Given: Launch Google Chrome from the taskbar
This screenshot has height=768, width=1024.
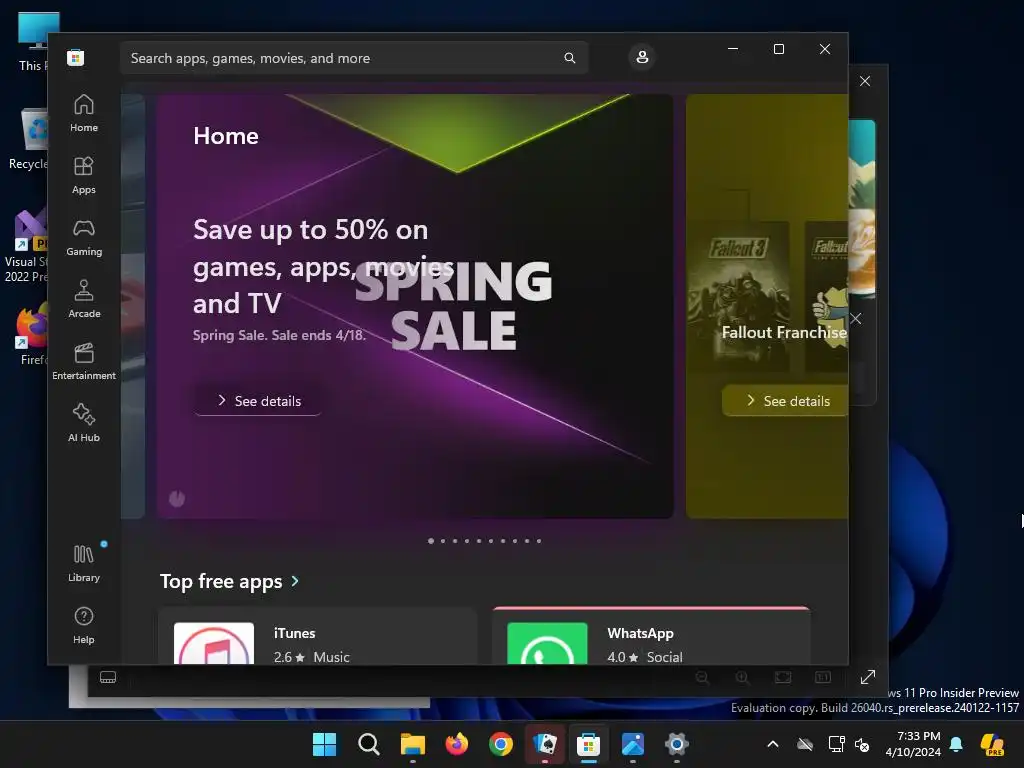Looking at the screenshot, I should click(501, 744).
